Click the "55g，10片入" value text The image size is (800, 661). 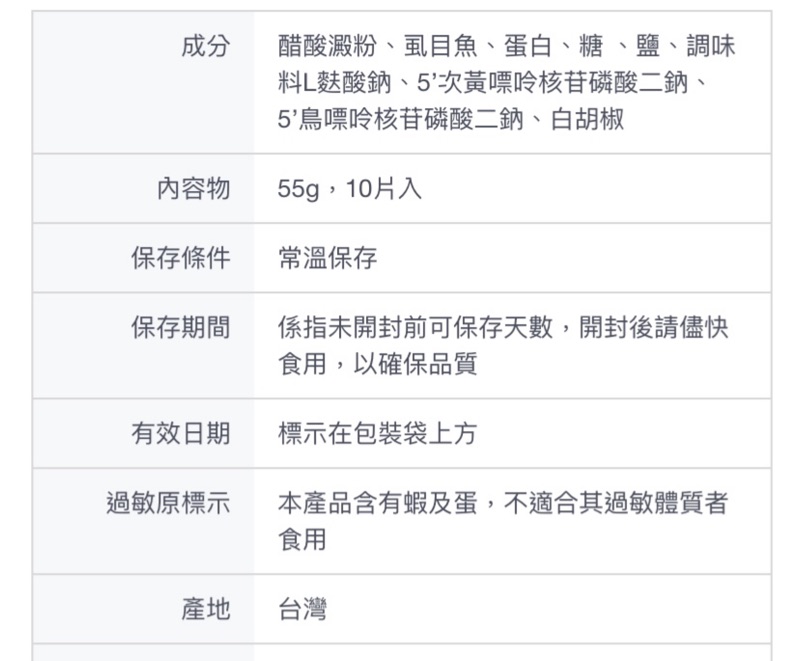pyautogui.click(x=349, y=189)
